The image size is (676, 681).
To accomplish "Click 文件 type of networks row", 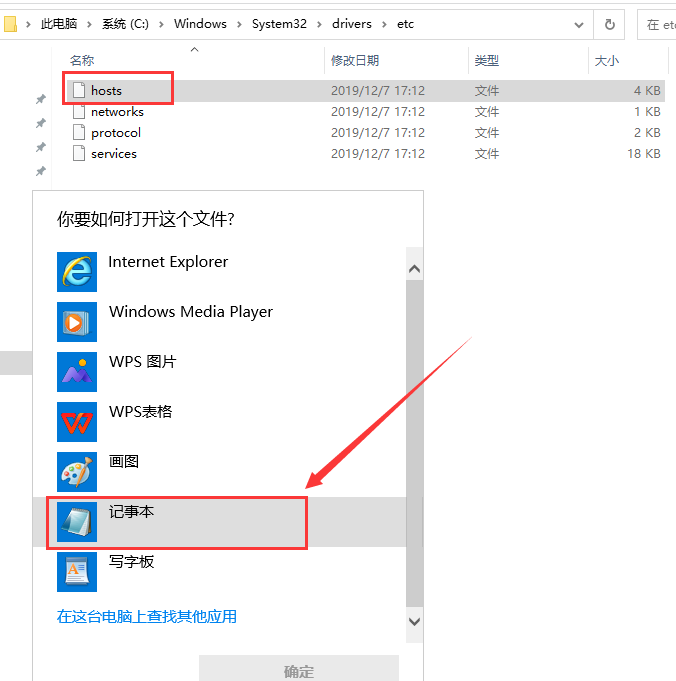I will click(x=487, y=112).
